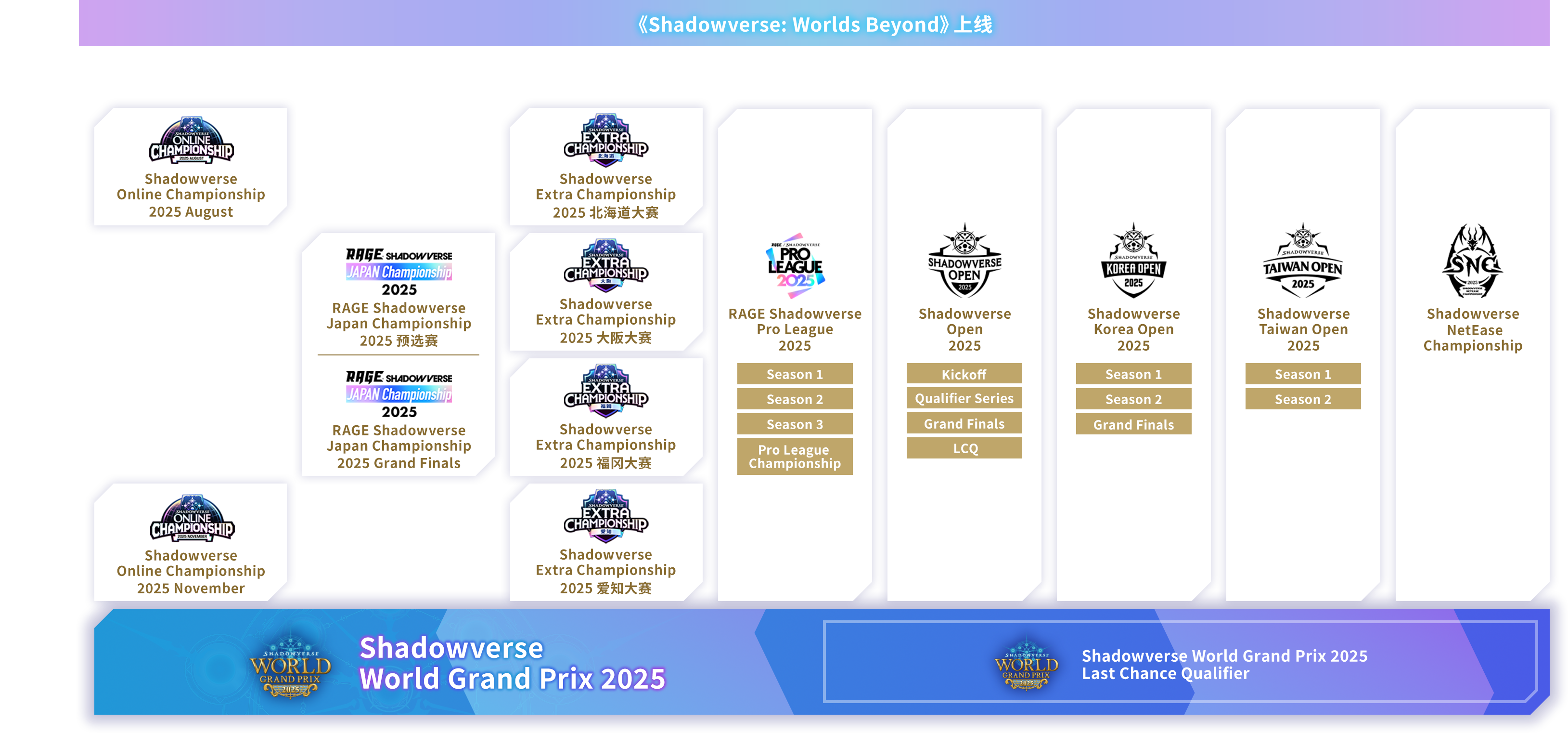Select Pro League Season 2 button
The height and width of the screenshot is (733, 1568).
(x=795, y=399)
